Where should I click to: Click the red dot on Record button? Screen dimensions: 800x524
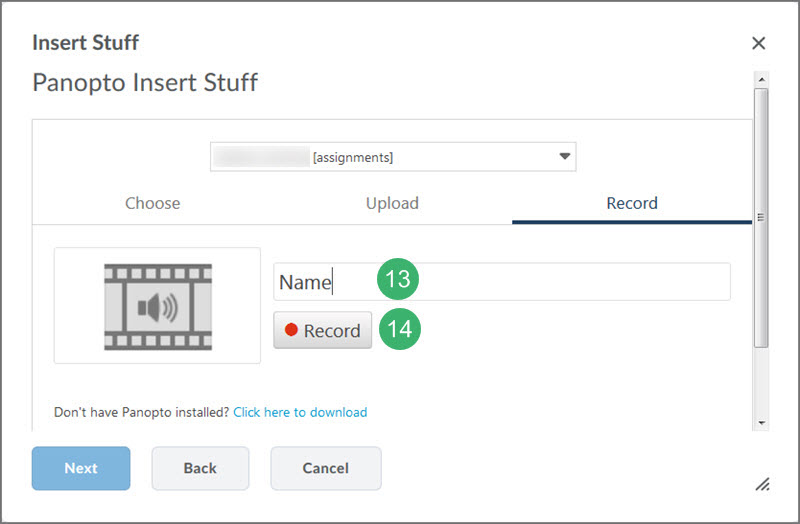point(291,330)
